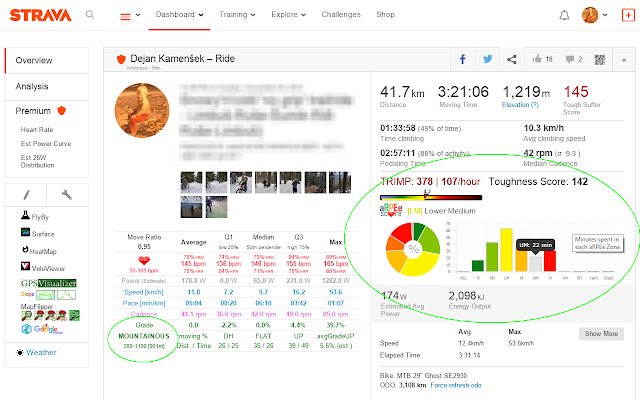Click the Strava logo
Viewport: 640px width, 400px height.
point(40,15)
